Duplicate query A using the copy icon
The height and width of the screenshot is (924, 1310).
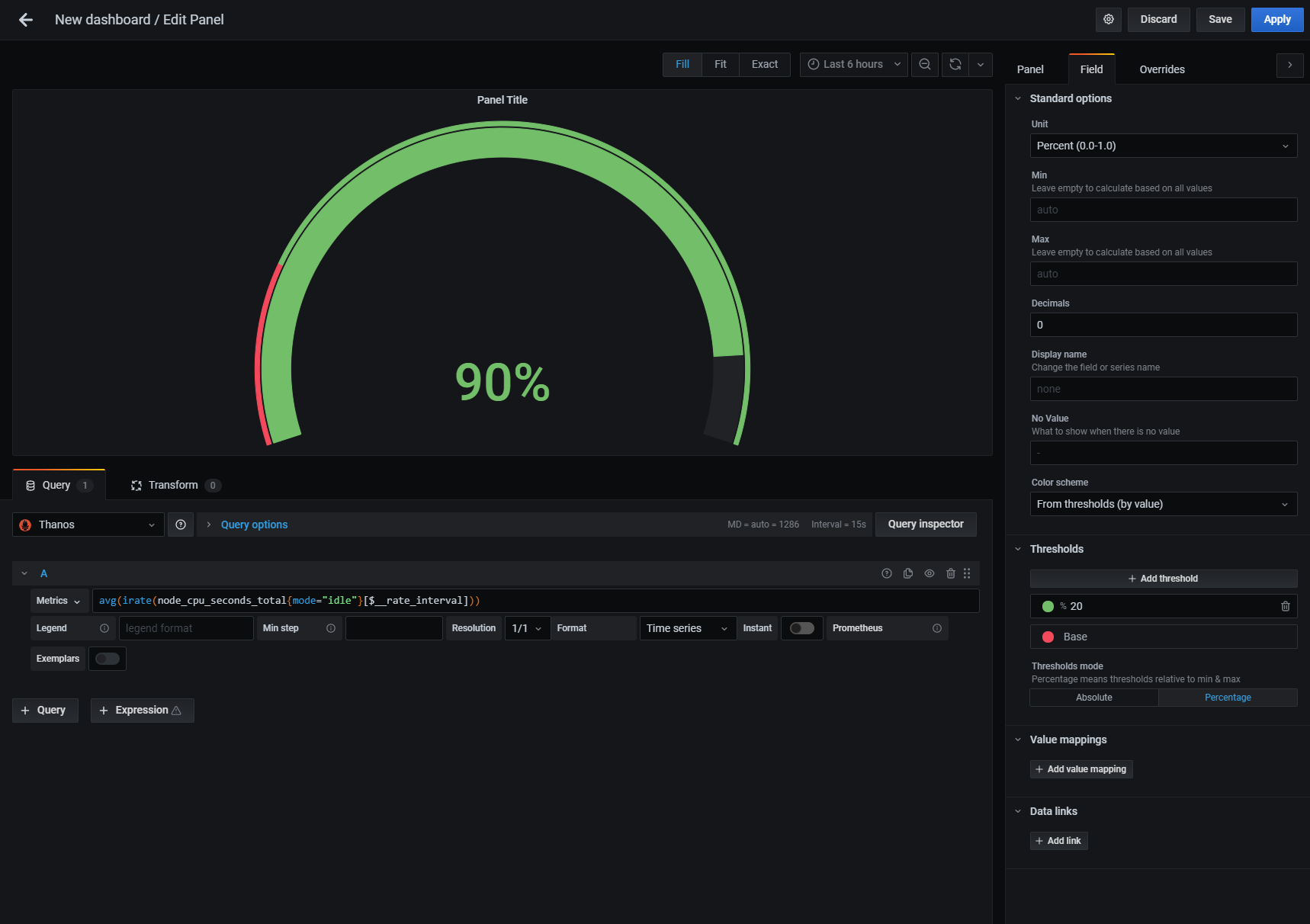[x=907, y=573]
